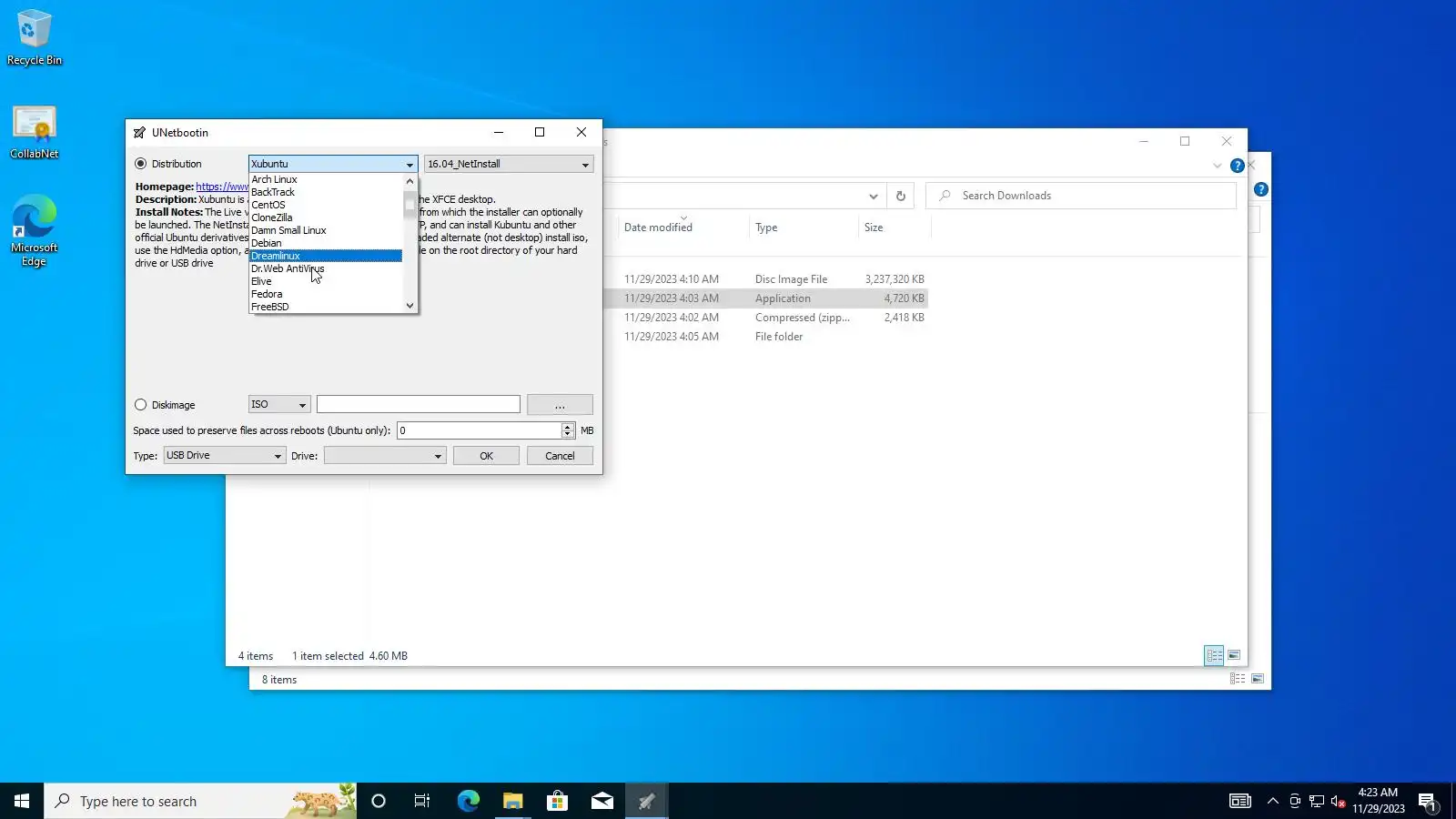Open the version dropdown 16.04_NetInstall
Image resolution: width=1456 pixels, height=819 pixels.
coord(509,164)
